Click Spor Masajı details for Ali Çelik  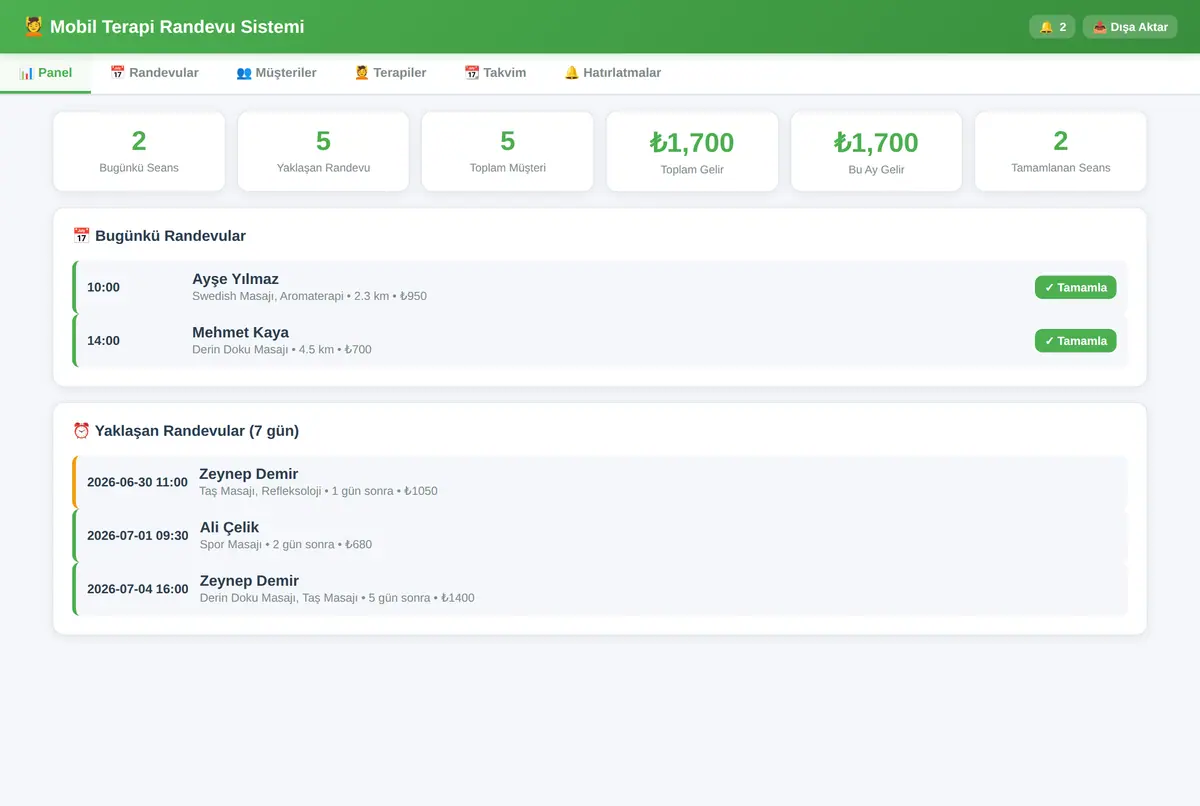[x=286, y=545]
